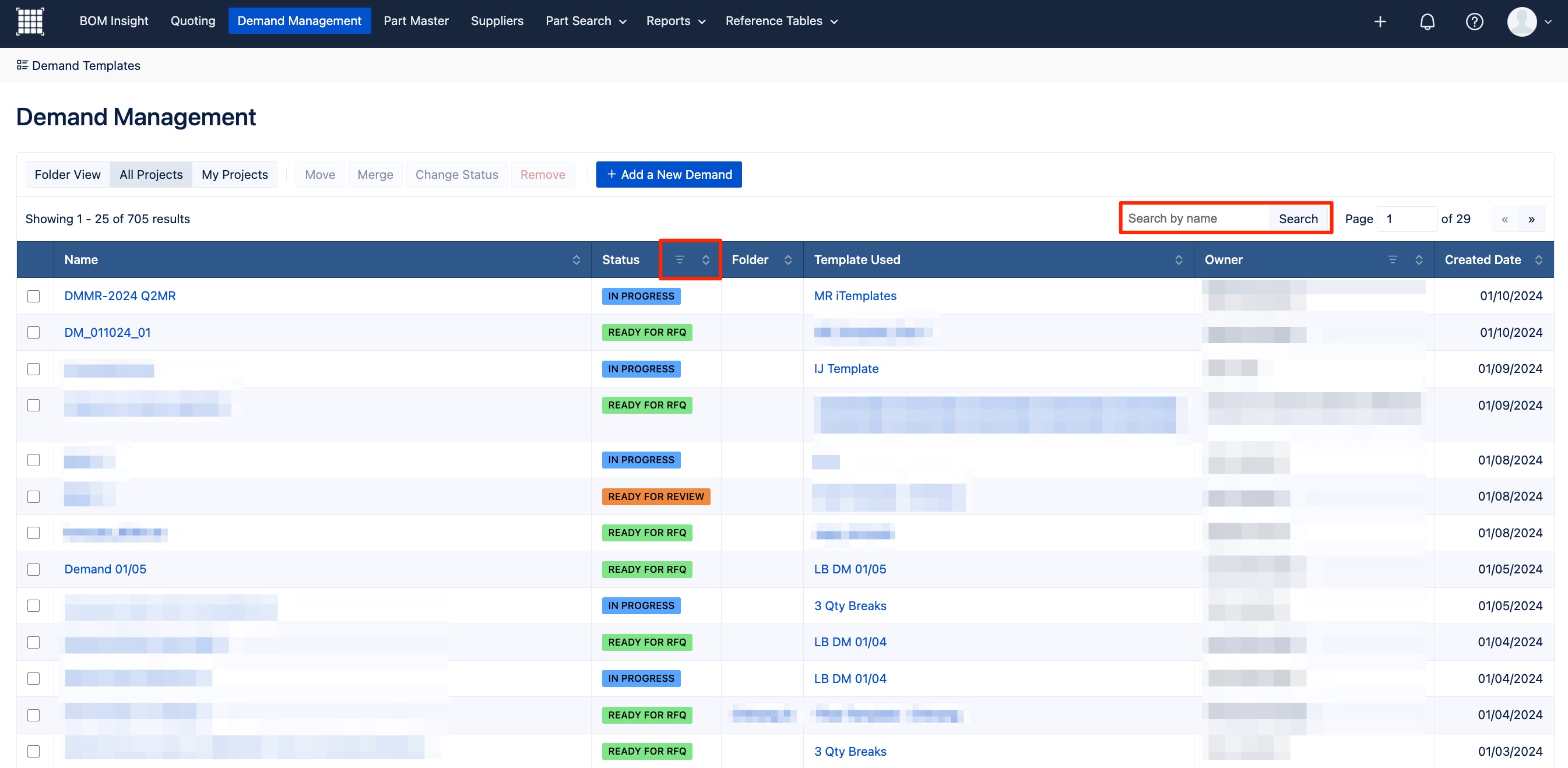Click the Search button
The width and height of the screenshot is (1568, 768).
point(1298,219)
